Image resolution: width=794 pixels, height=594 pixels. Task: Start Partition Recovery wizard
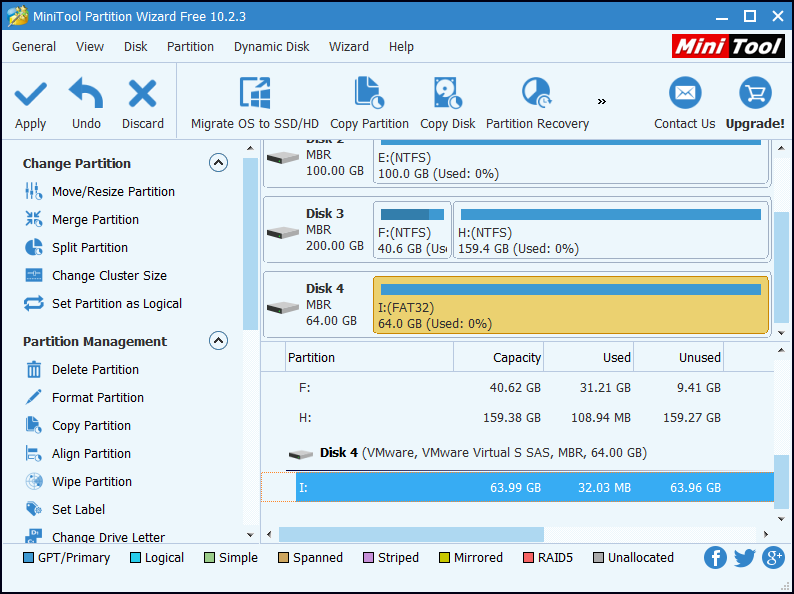point(537,104)
